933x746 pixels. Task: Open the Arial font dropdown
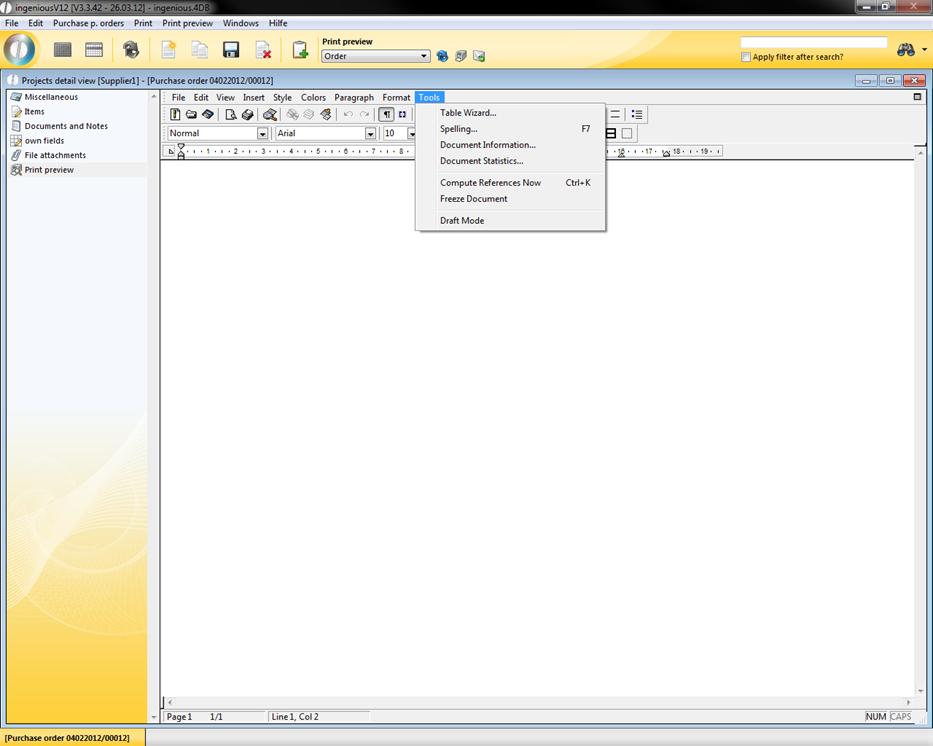370,133
